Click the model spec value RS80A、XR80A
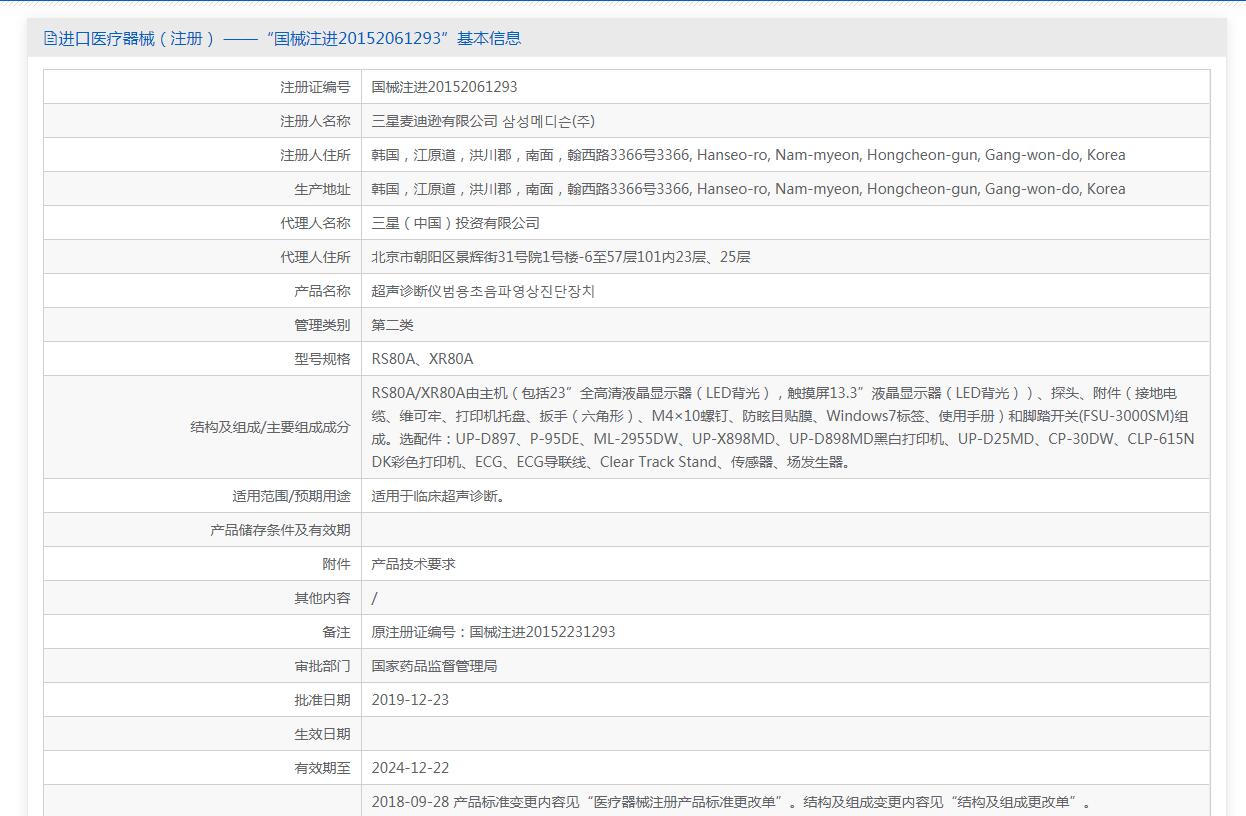This screenshot has height=816, width=1246. tap(422, 359)
